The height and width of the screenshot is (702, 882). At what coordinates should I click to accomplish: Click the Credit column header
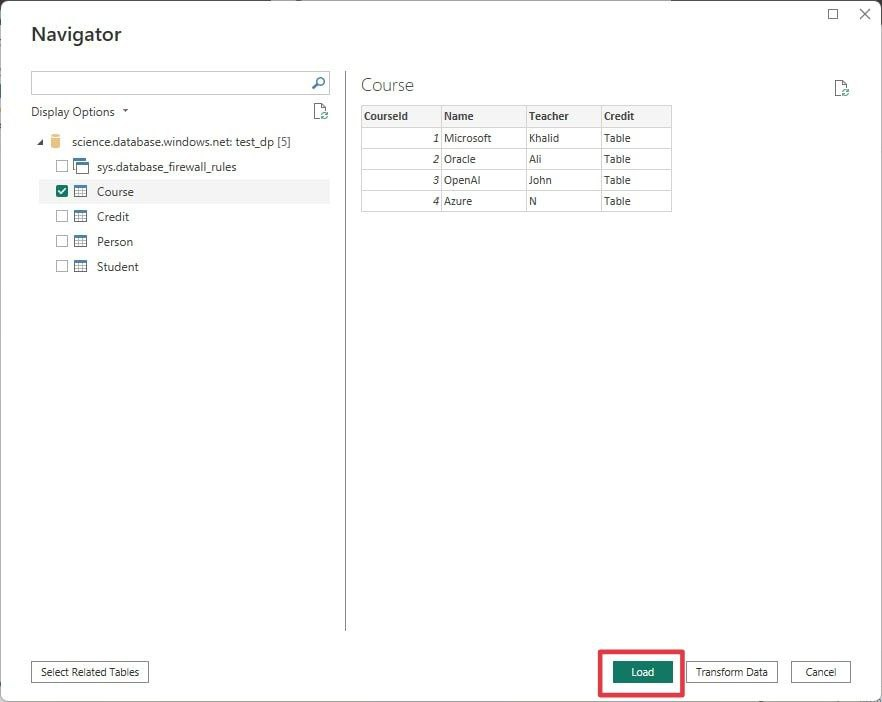636,116
